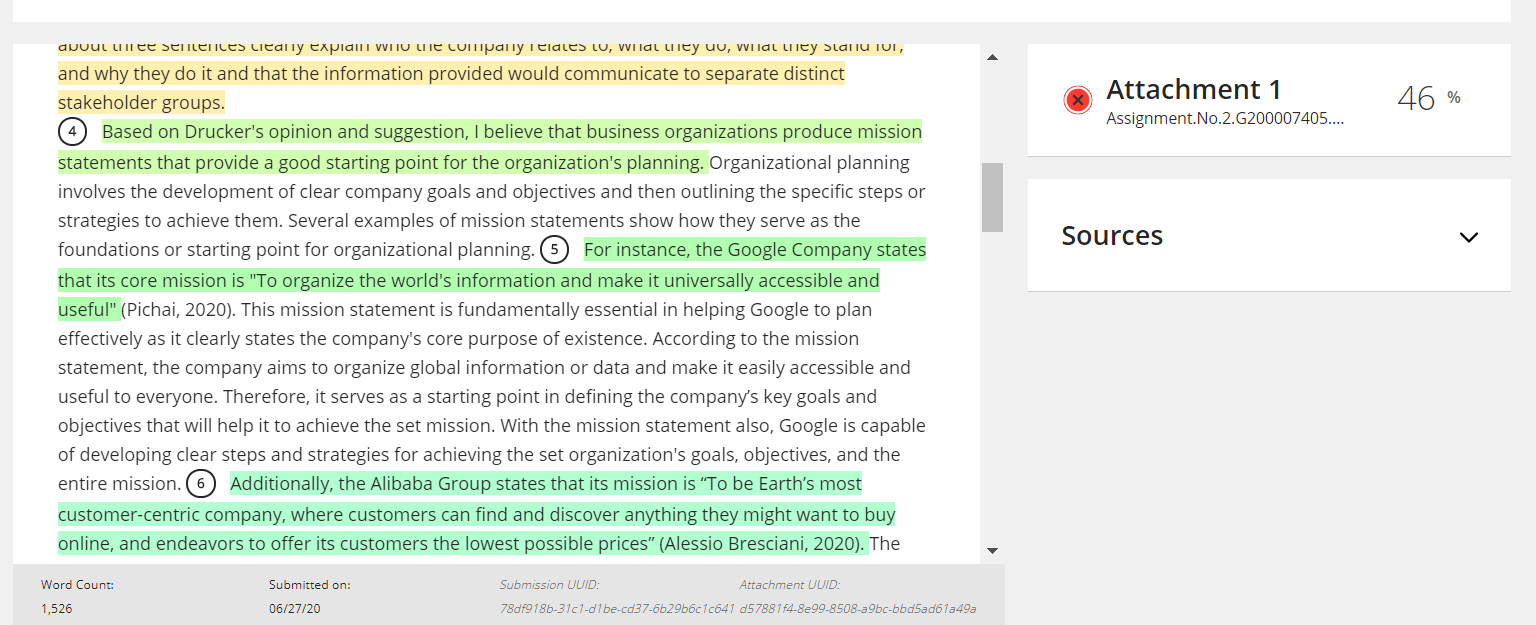Click the Sources section title

tap(1112, 235)
